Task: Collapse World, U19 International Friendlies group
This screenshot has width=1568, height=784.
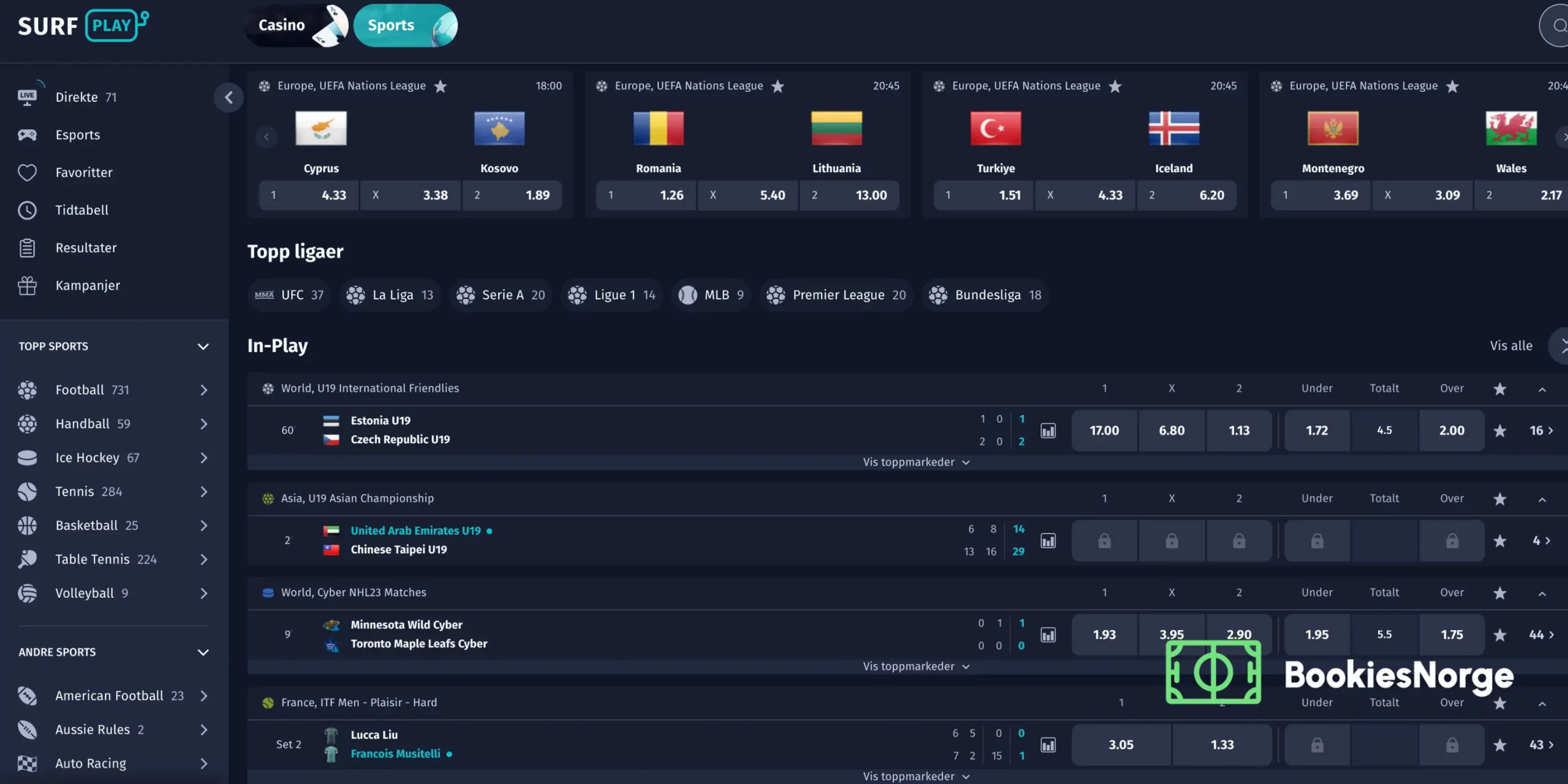Action: 1542,390
